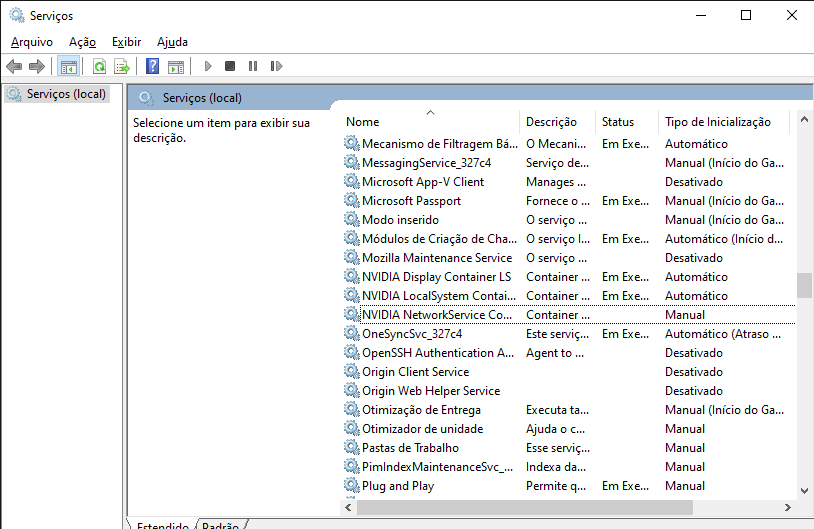The image size is (814, 529).
Task: Pause the service with the pause button
Action: [253, 66]
